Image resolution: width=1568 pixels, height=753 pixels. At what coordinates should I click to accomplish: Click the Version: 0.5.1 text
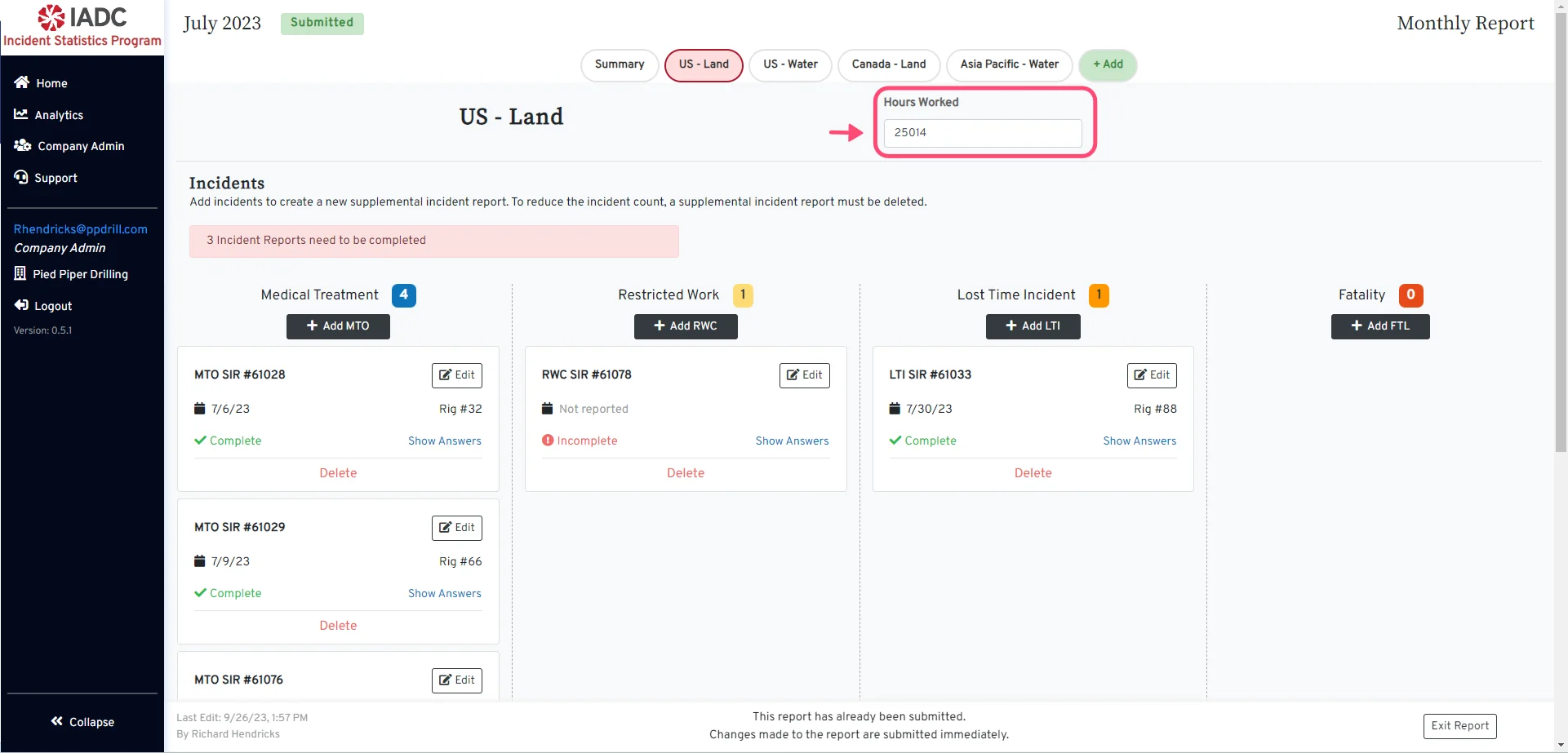pyautogui.click(x=42, y=330)
